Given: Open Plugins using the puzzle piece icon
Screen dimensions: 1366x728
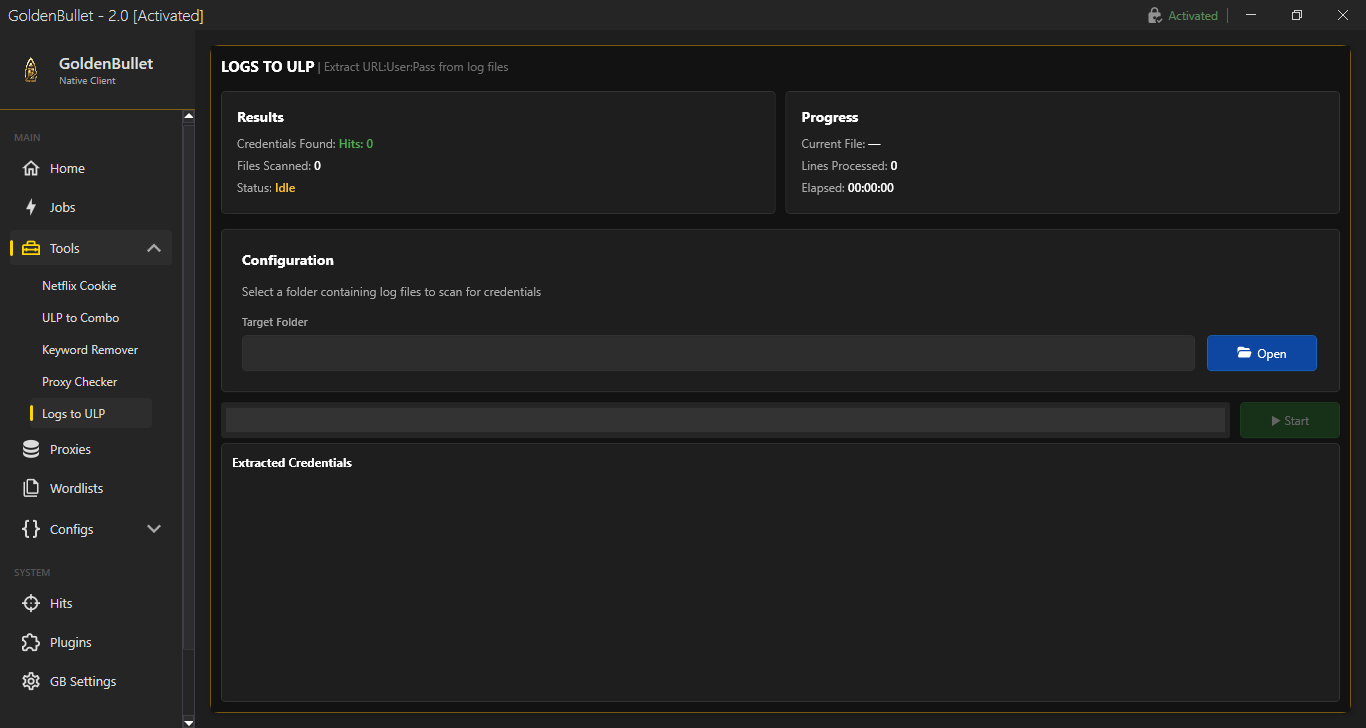Looking at the screenshot, I should coord(31,642).
